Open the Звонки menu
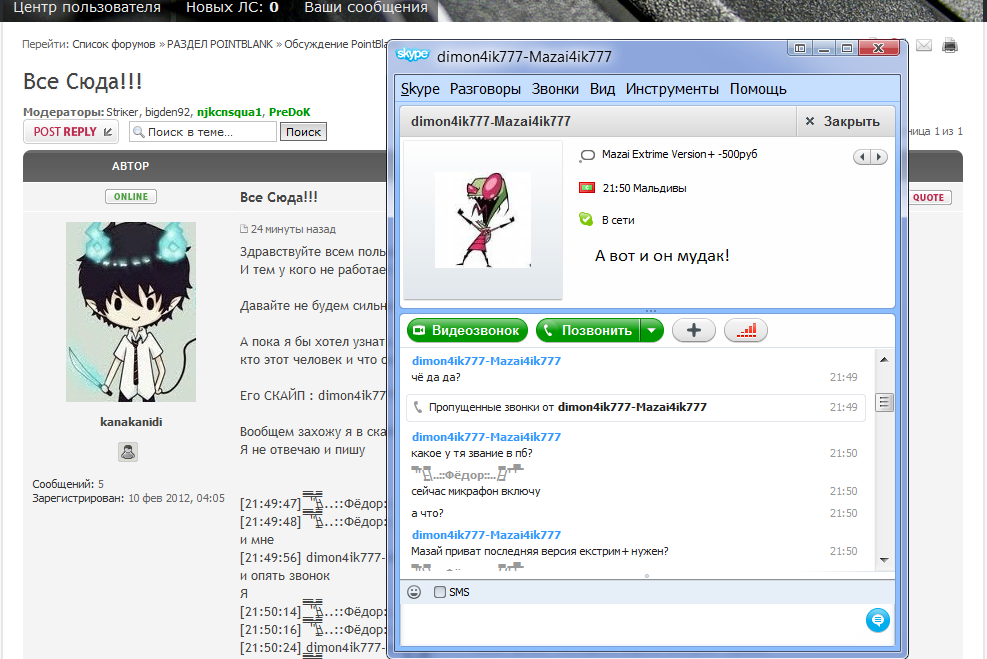The width and height of the screenshot is (987, 659). 555,89
